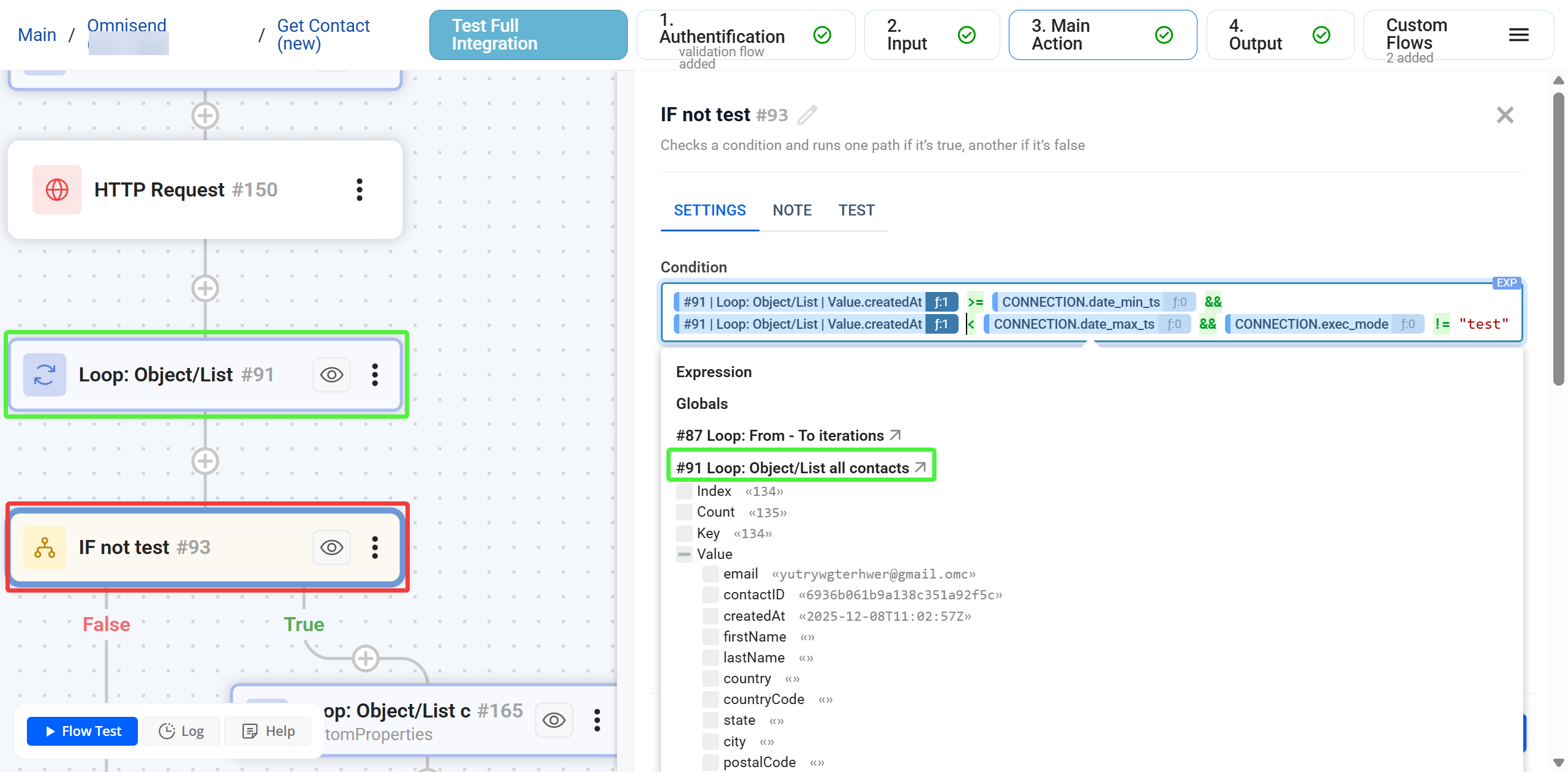Run the Flow Test button

tap(83, 731)
